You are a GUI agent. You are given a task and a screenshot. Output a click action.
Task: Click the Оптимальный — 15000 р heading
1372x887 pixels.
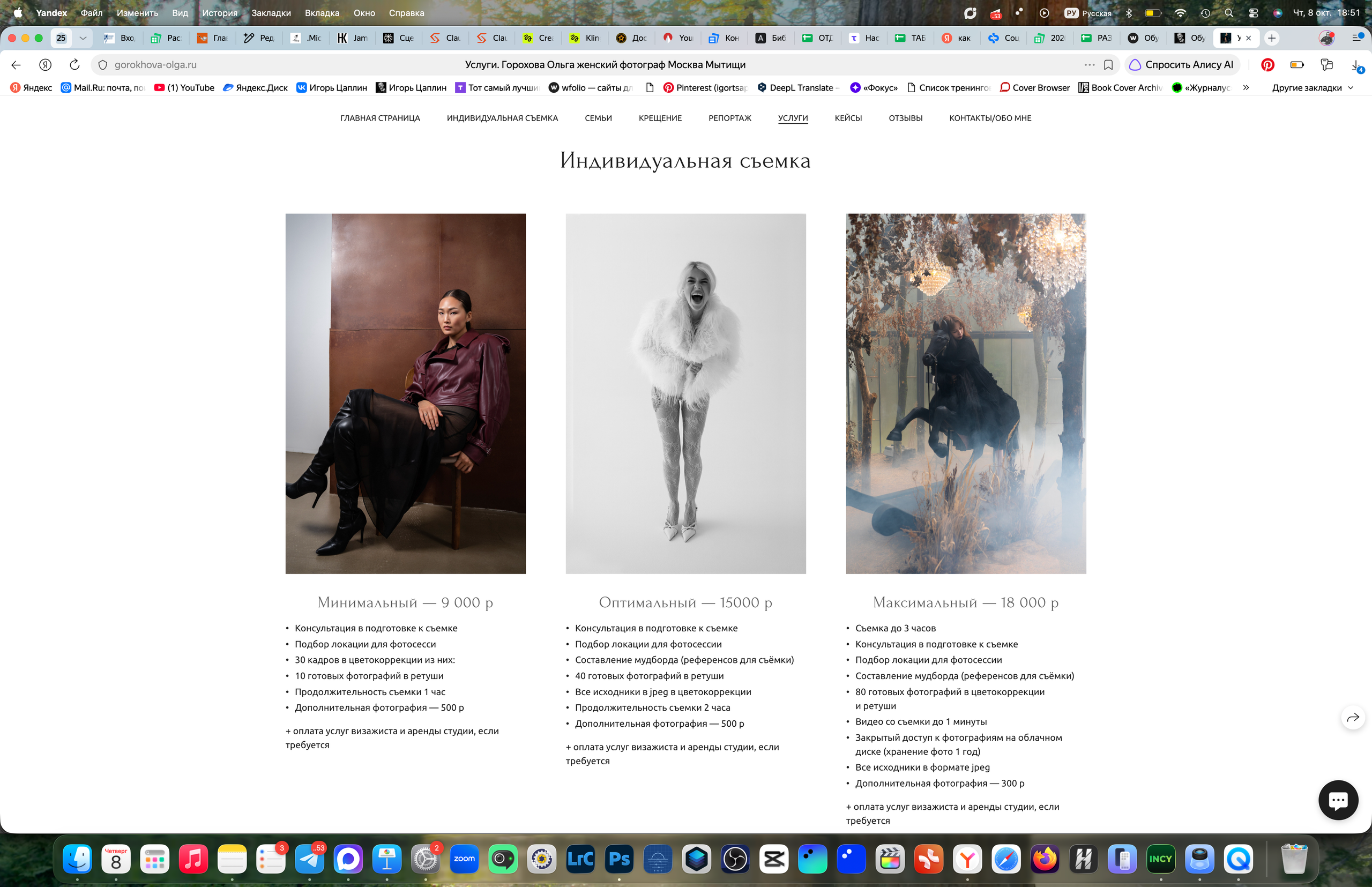685,602
